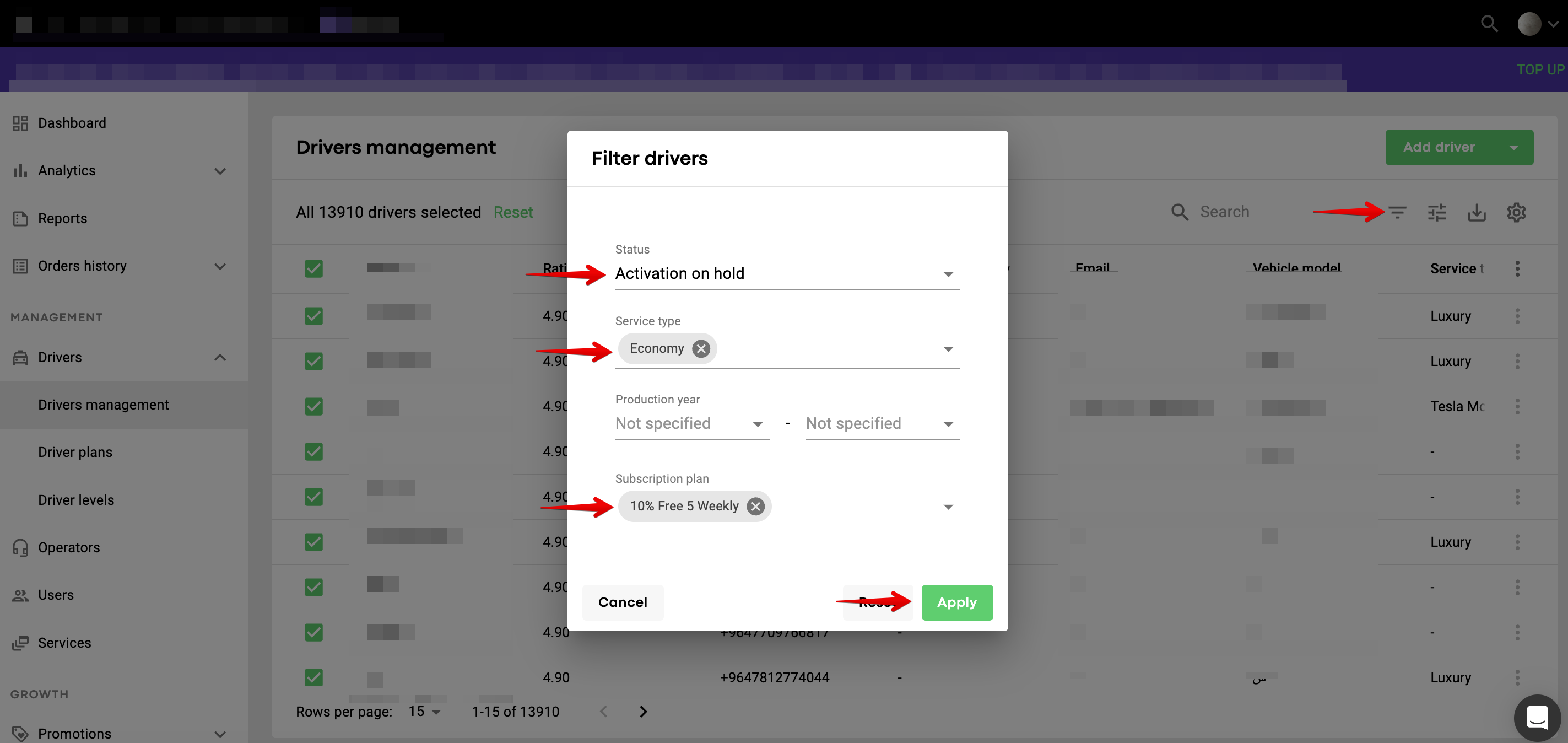
Task: Click Cancel in Filter drivers dialog
Action: 622,602
